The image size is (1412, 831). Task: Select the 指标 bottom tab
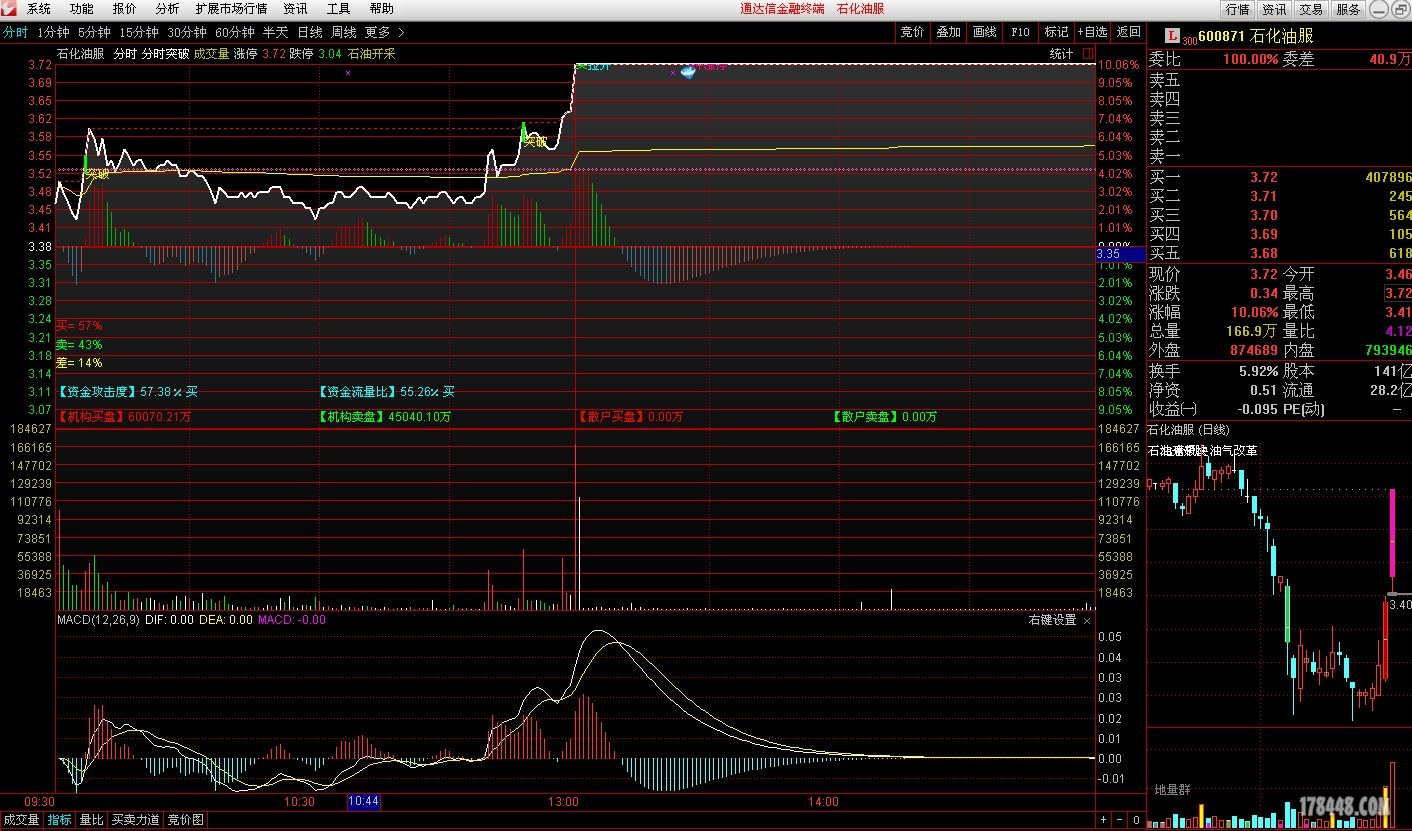tap(60, 820)
